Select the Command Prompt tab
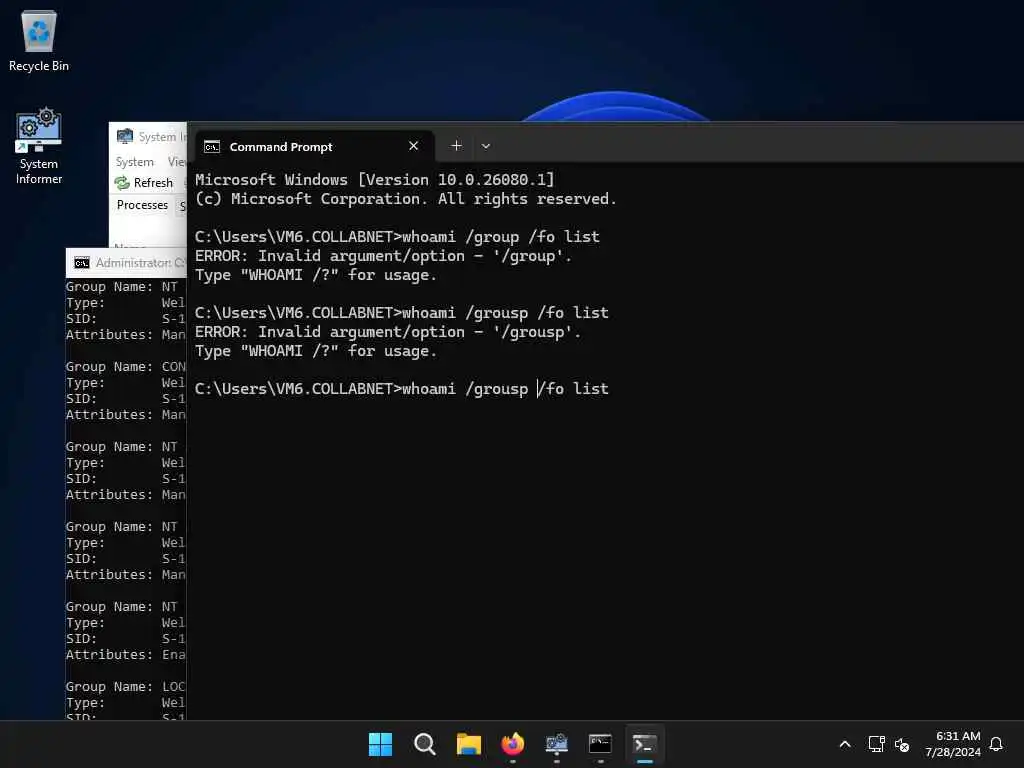Screen dimensions: 1024x768 315,147
